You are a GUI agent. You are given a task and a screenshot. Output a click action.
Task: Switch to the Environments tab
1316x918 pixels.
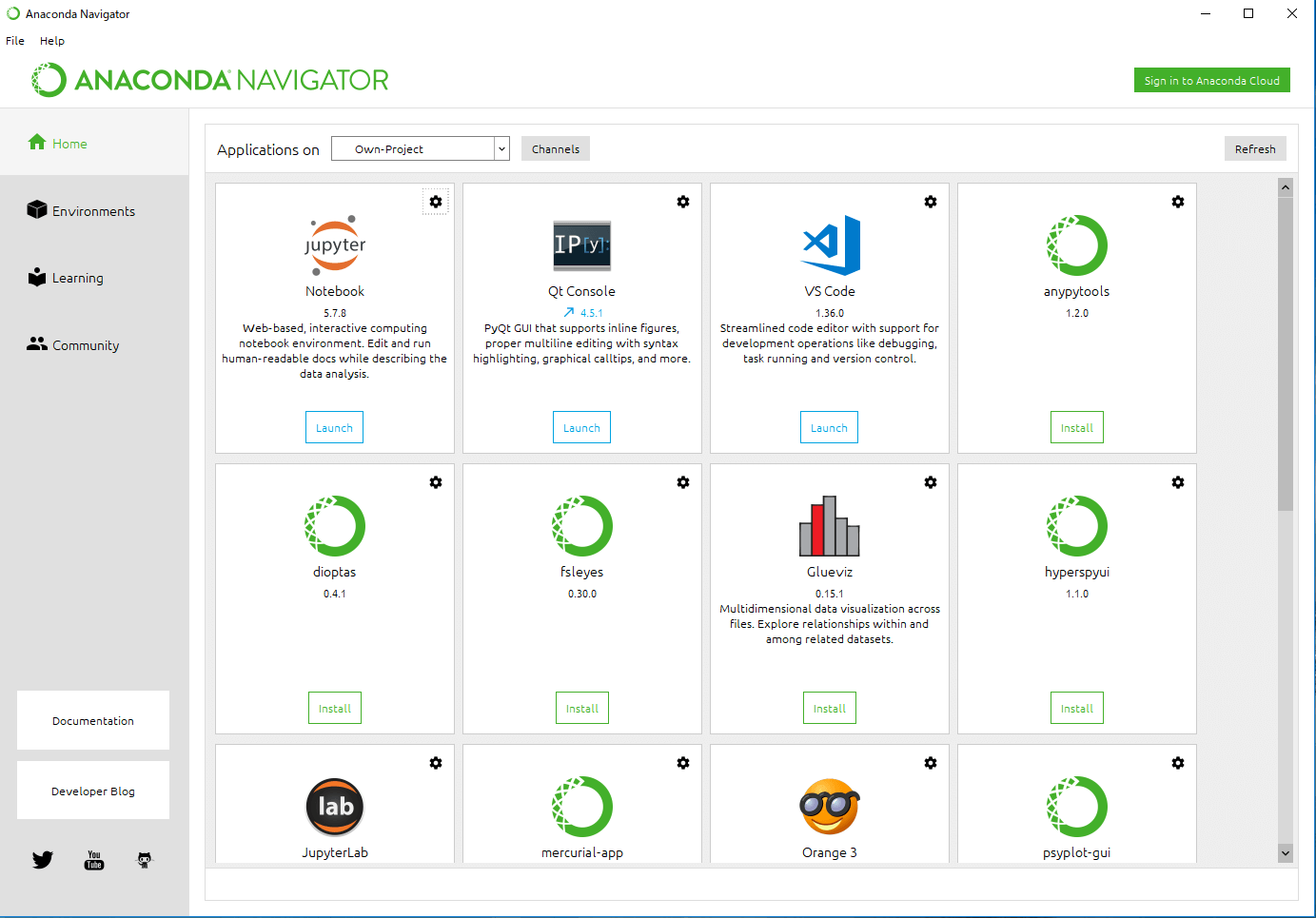pos(94,211)
